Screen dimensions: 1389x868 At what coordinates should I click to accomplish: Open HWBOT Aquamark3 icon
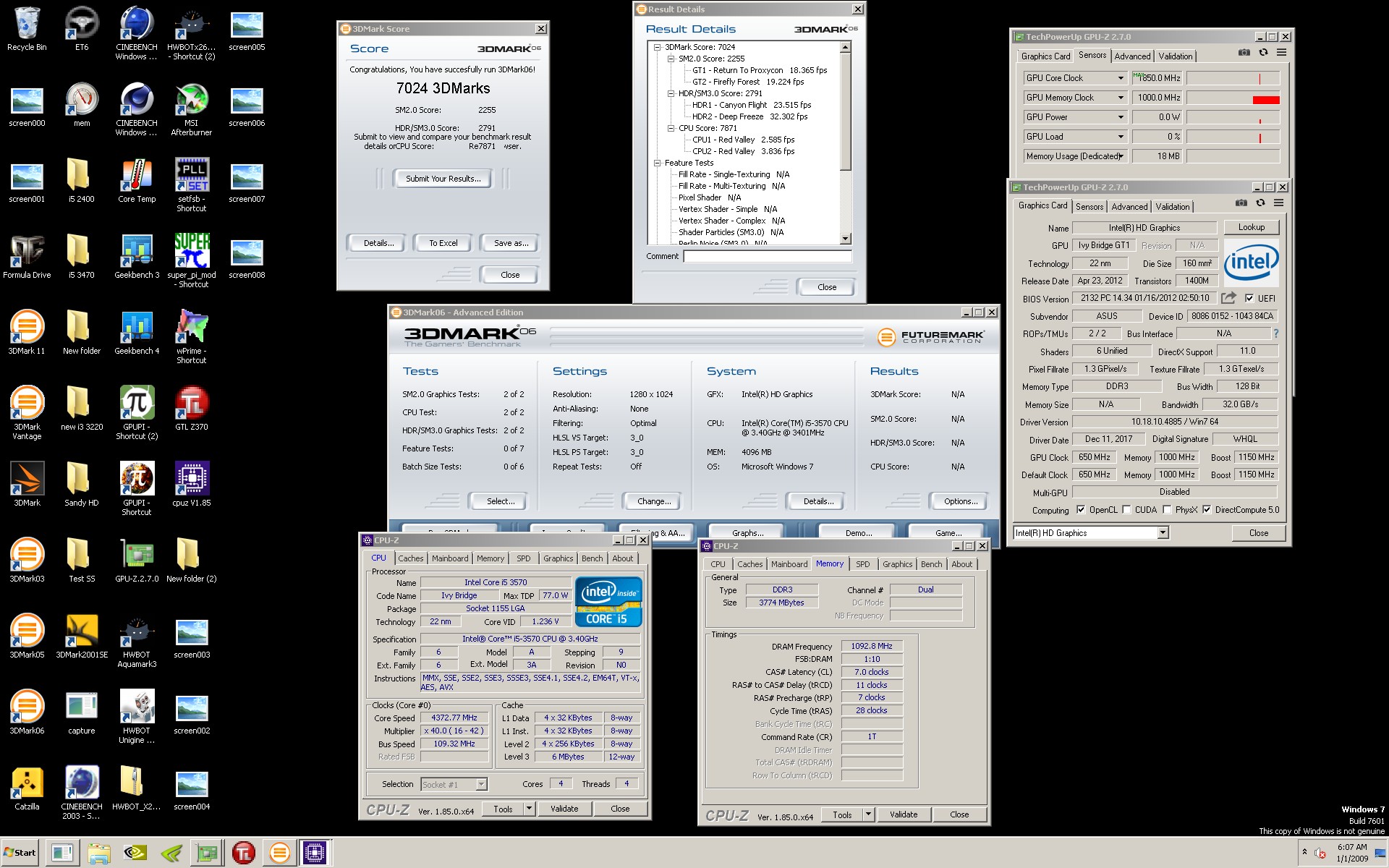[x=137, y=641]
